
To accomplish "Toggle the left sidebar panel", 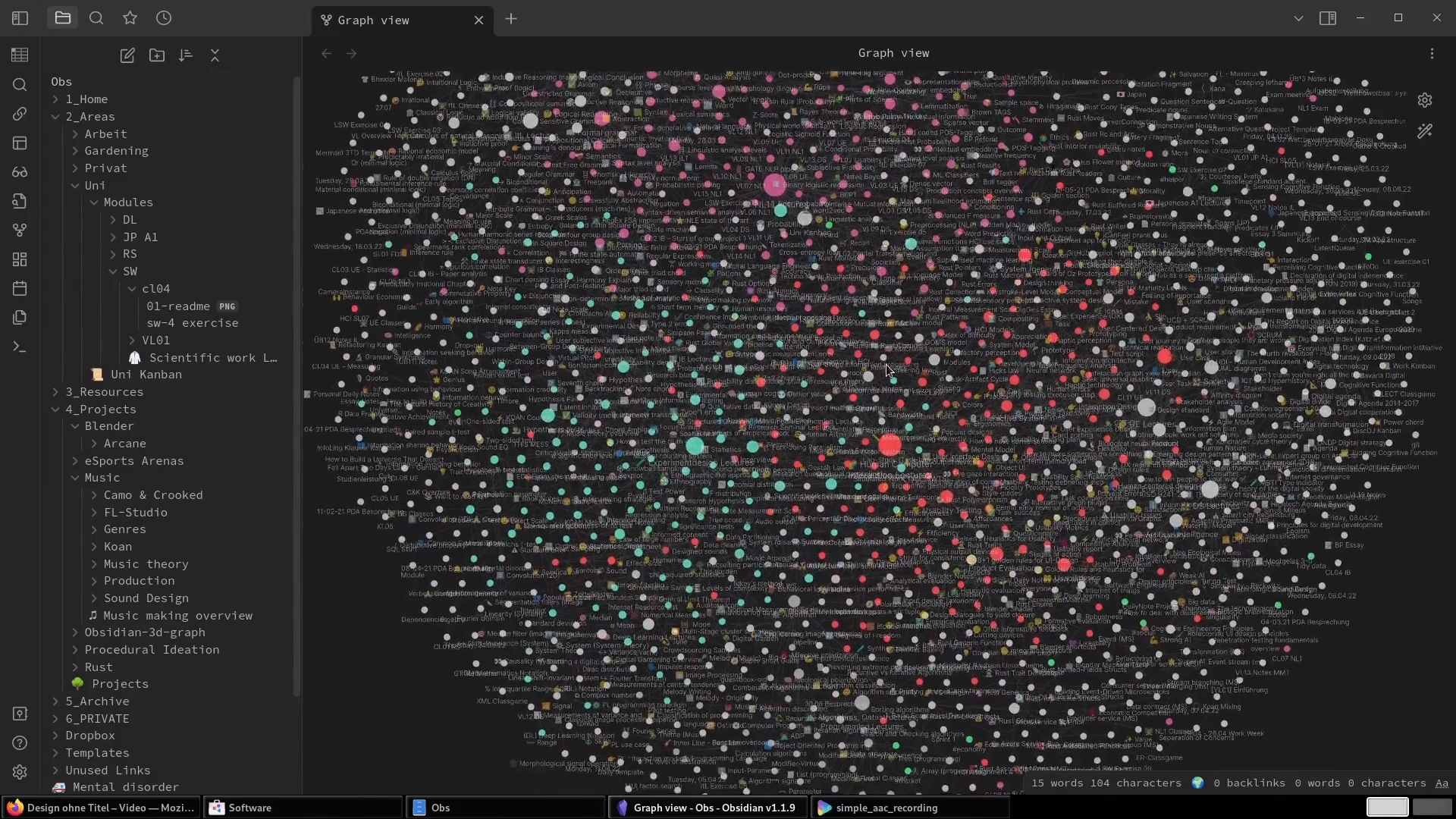I will coord(20,18).
